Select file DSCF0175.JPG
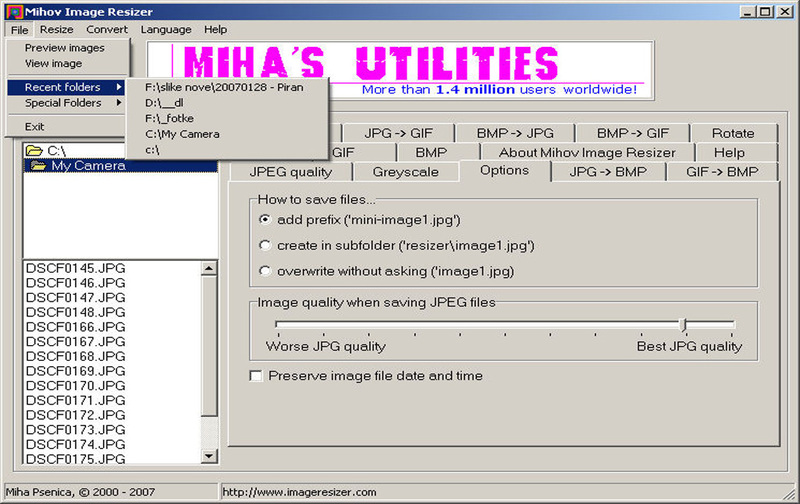The height and width of the screenshot is (504, 800). coord(76,459)
